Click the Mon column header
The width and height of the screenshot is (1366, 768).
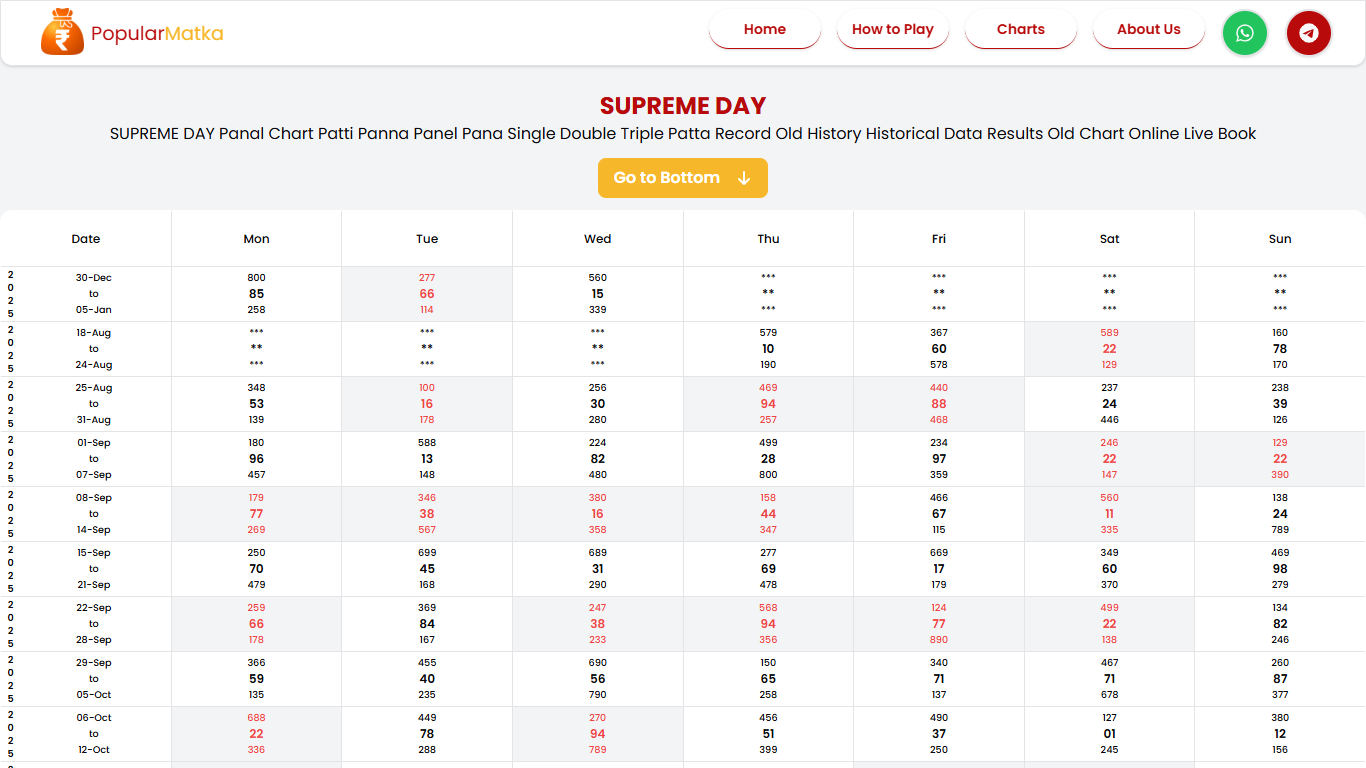256,239
